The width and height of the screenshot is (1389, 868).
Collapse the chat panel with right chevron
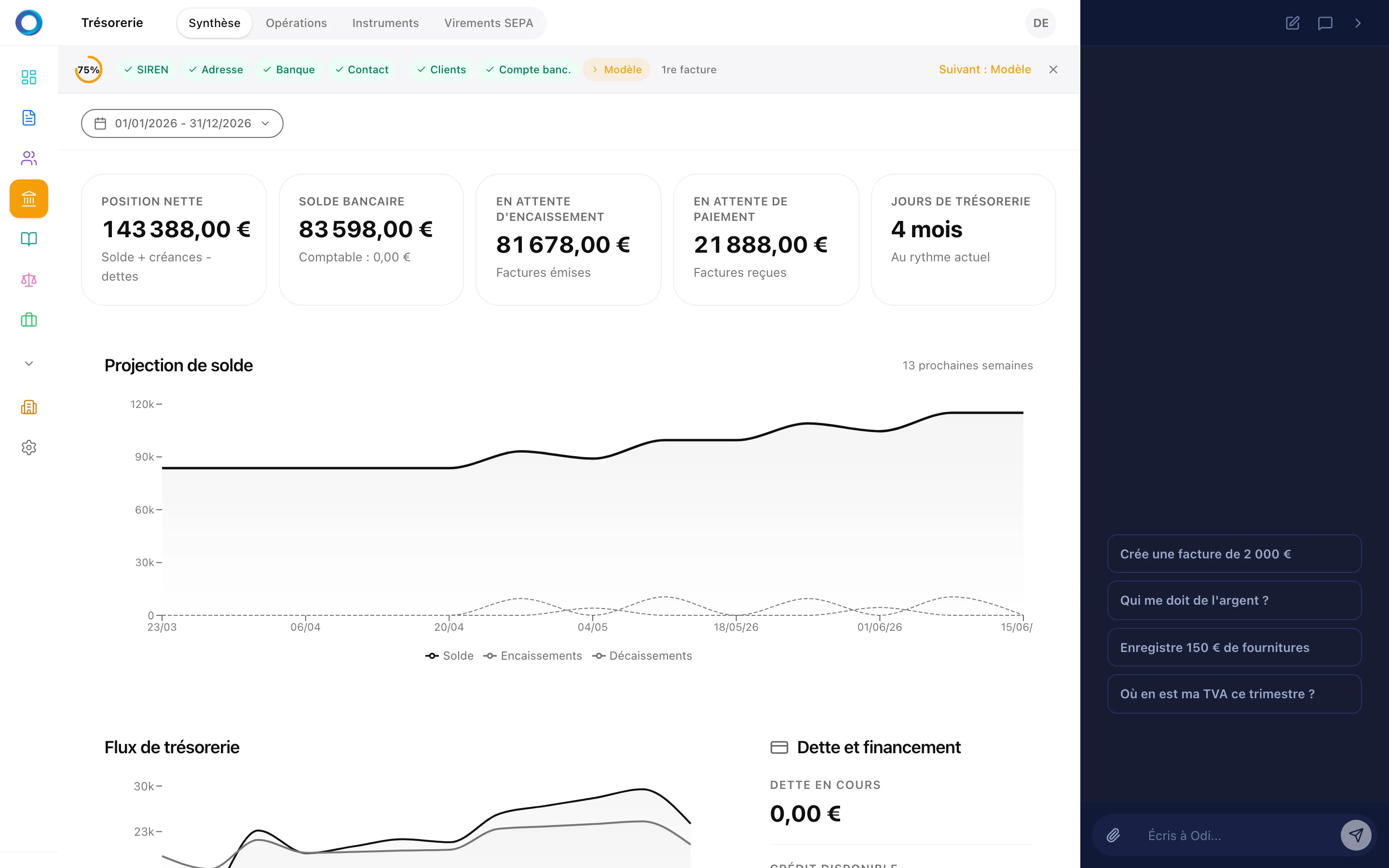(1358, 23)
